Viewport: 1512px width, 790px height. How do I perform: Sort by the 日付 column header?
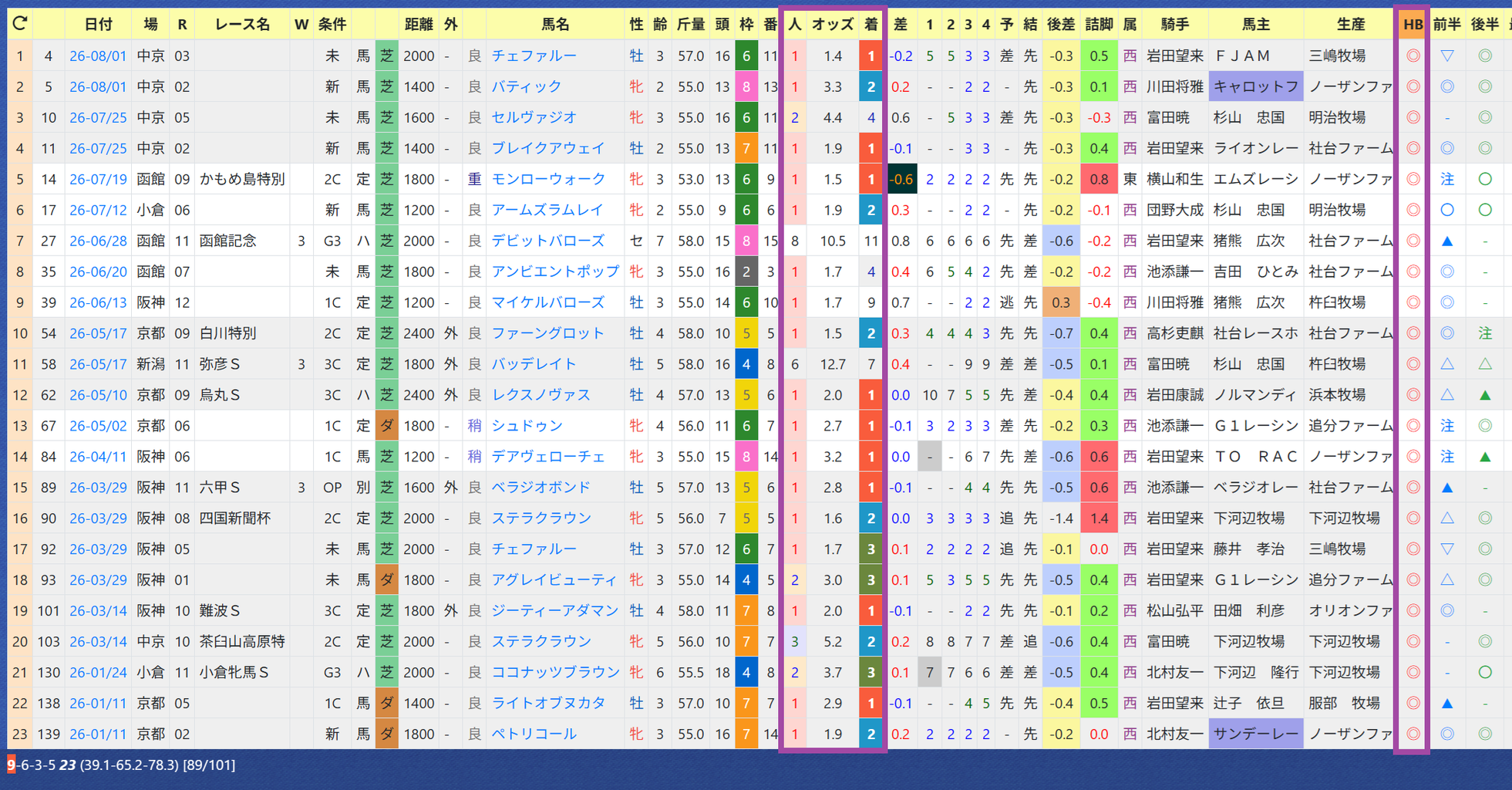(98, 25)
